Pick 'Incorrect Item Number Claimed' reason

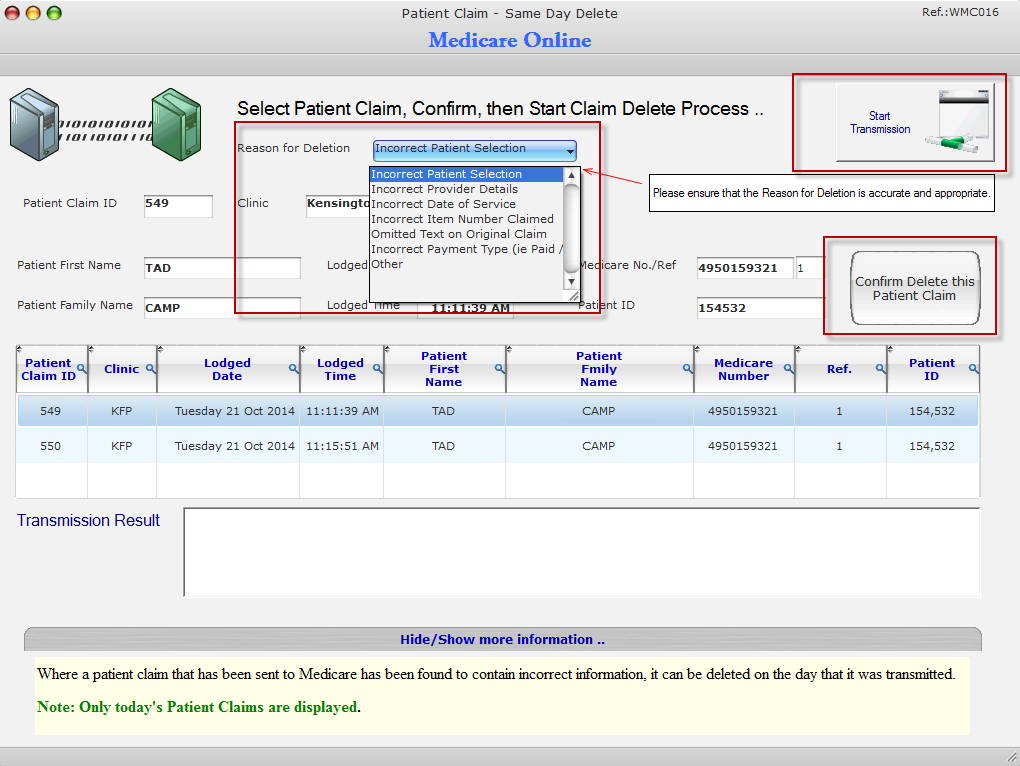click(x=466, y=219)
